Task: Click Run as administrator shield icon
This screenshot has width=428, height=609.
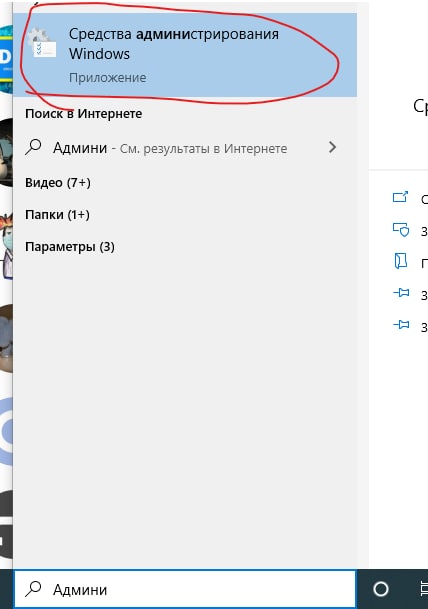Action: click(x=401, y=230)
